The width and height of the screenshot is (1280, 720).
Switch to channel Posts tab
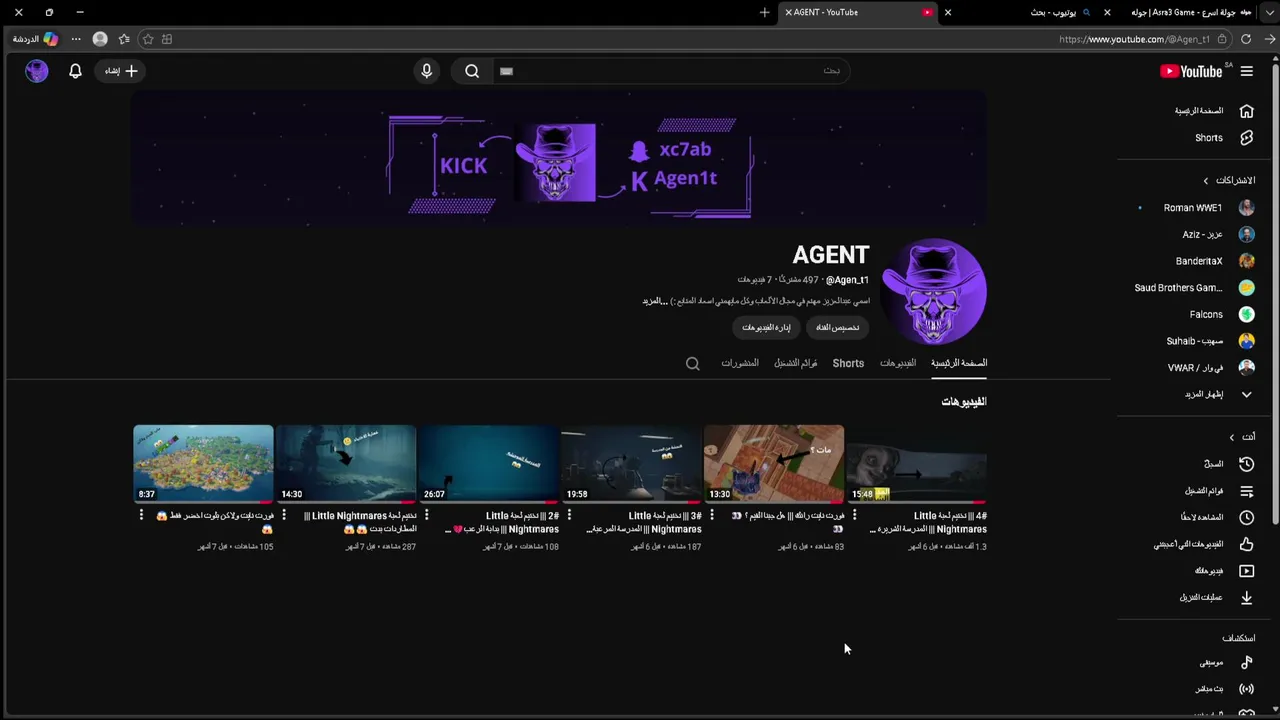[740, 363]
